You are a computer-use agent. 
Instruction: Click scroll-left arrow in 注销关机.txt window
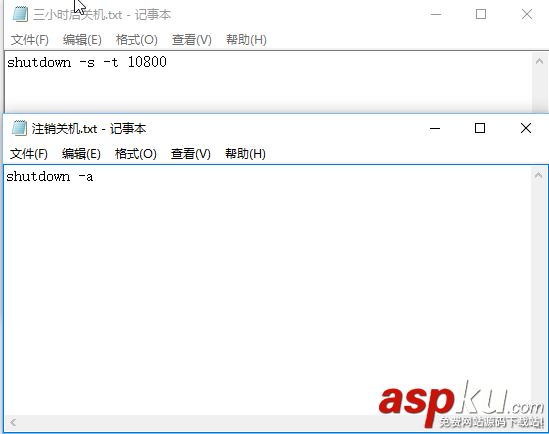coord(13,423)
